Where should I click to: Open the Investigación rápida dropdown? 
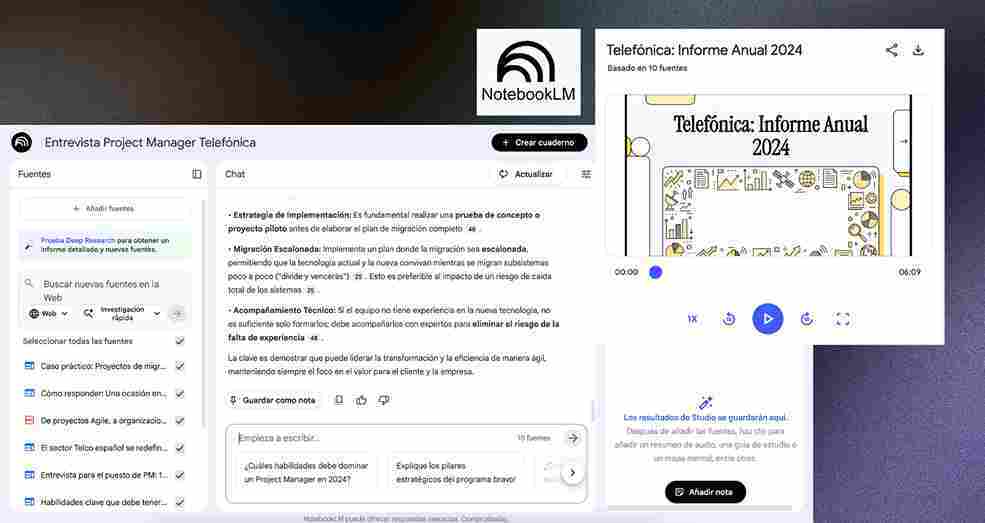tap(122, 313)
